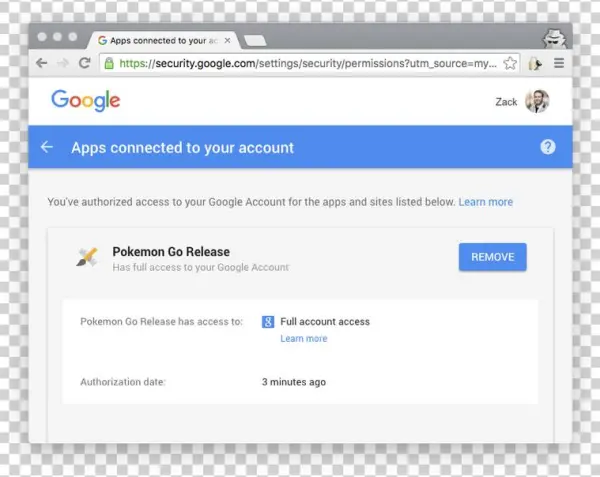
Task: Click the Full account access Google icon
Action: (268, 322)
